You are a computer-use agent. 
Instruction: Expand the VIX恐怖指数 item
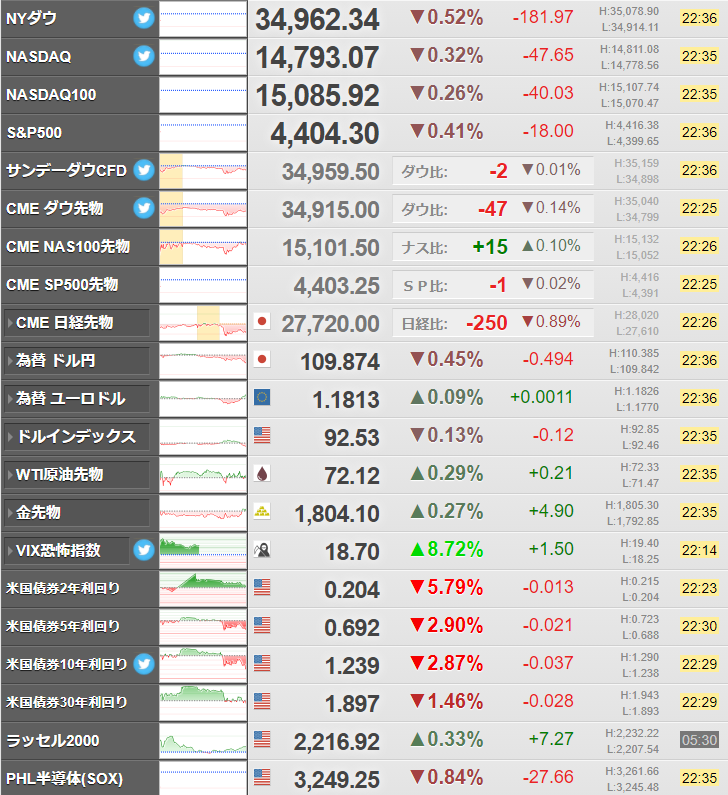click(67, 551)
